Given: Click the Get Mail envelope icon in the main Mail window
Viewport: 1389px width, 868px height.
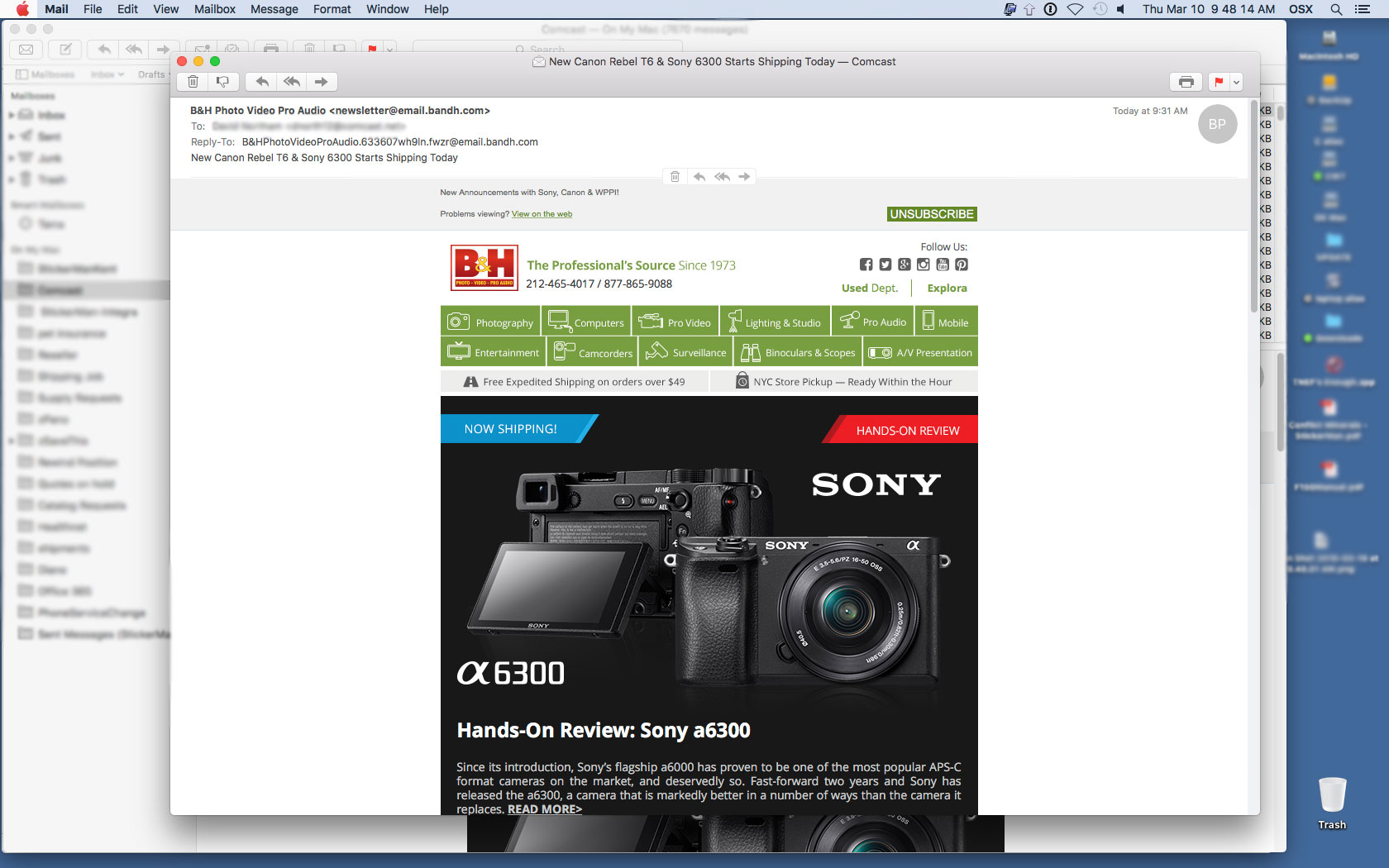Looking at the screenshot, I should pyautogui.click(x=26, y=50).
